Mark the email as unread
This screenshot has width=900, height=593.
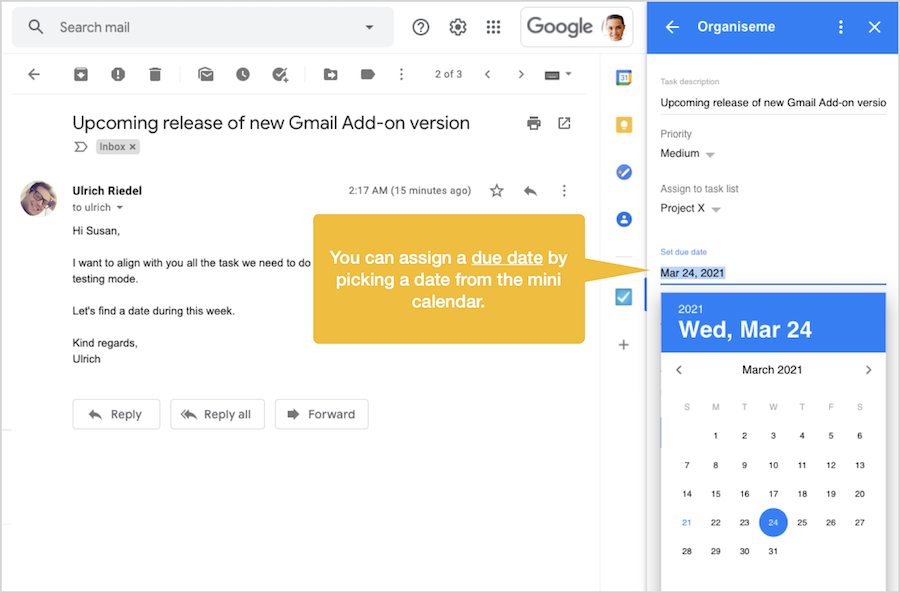click(205, 74)
